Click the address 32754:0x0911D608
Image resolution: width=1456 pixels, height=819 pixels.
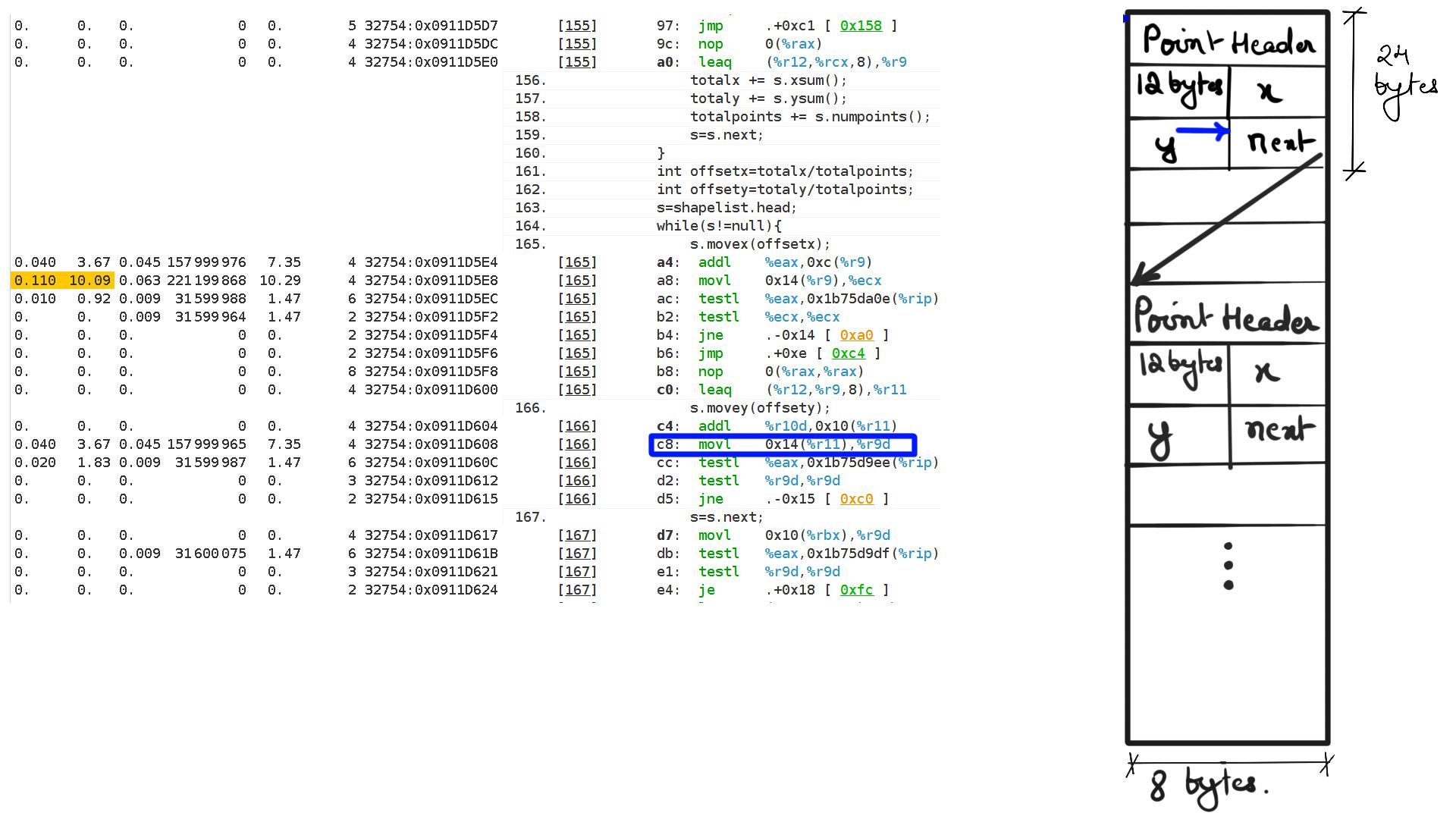431,444
